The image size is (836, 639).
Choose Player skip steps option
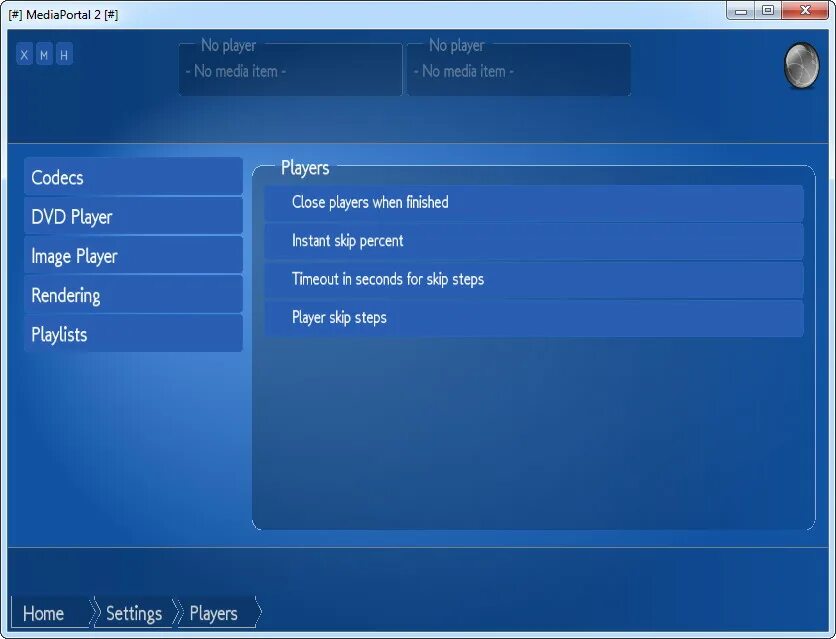click(x=534, y=318)
